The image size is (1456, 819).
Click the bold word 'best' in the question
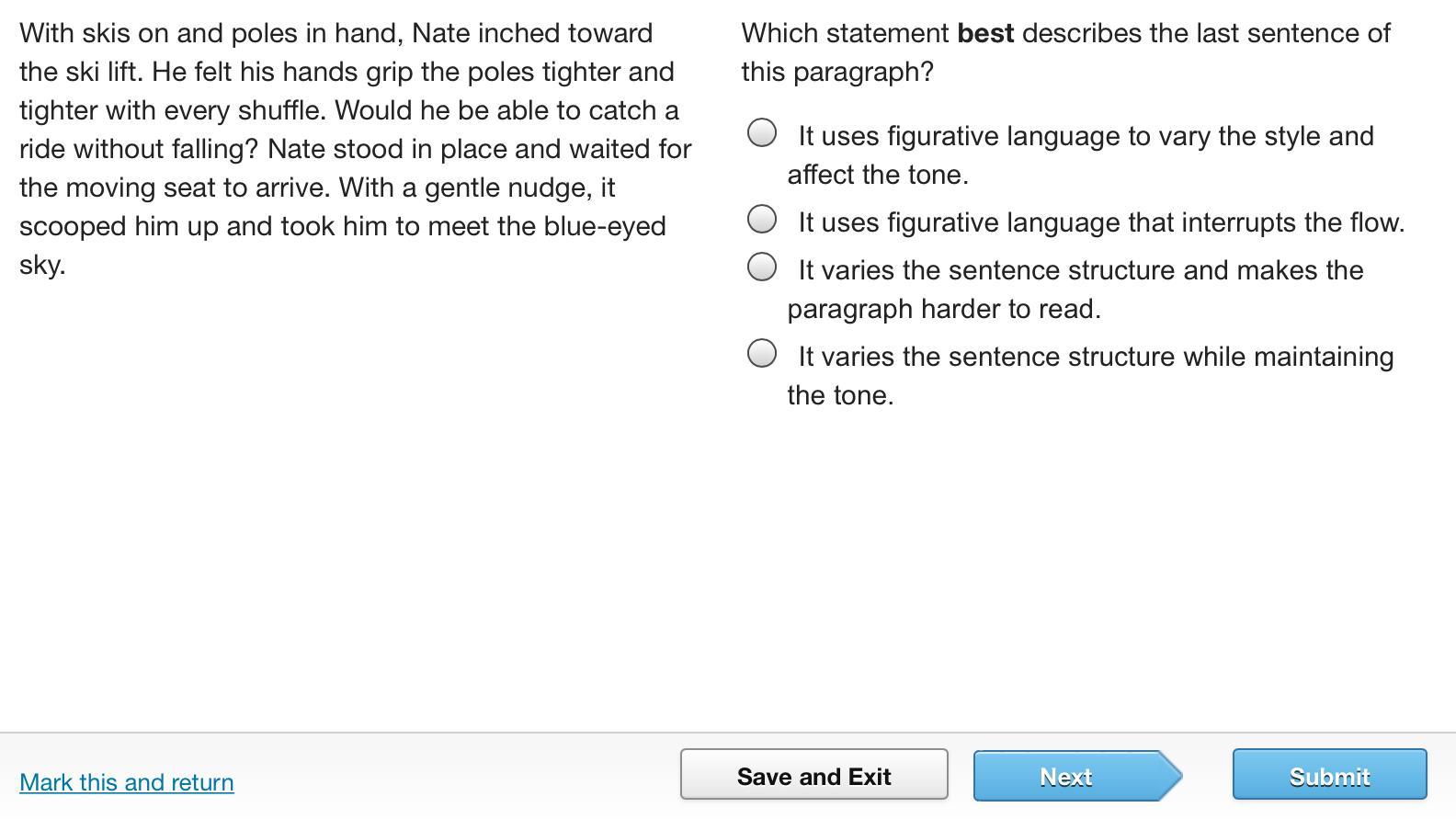985,33
